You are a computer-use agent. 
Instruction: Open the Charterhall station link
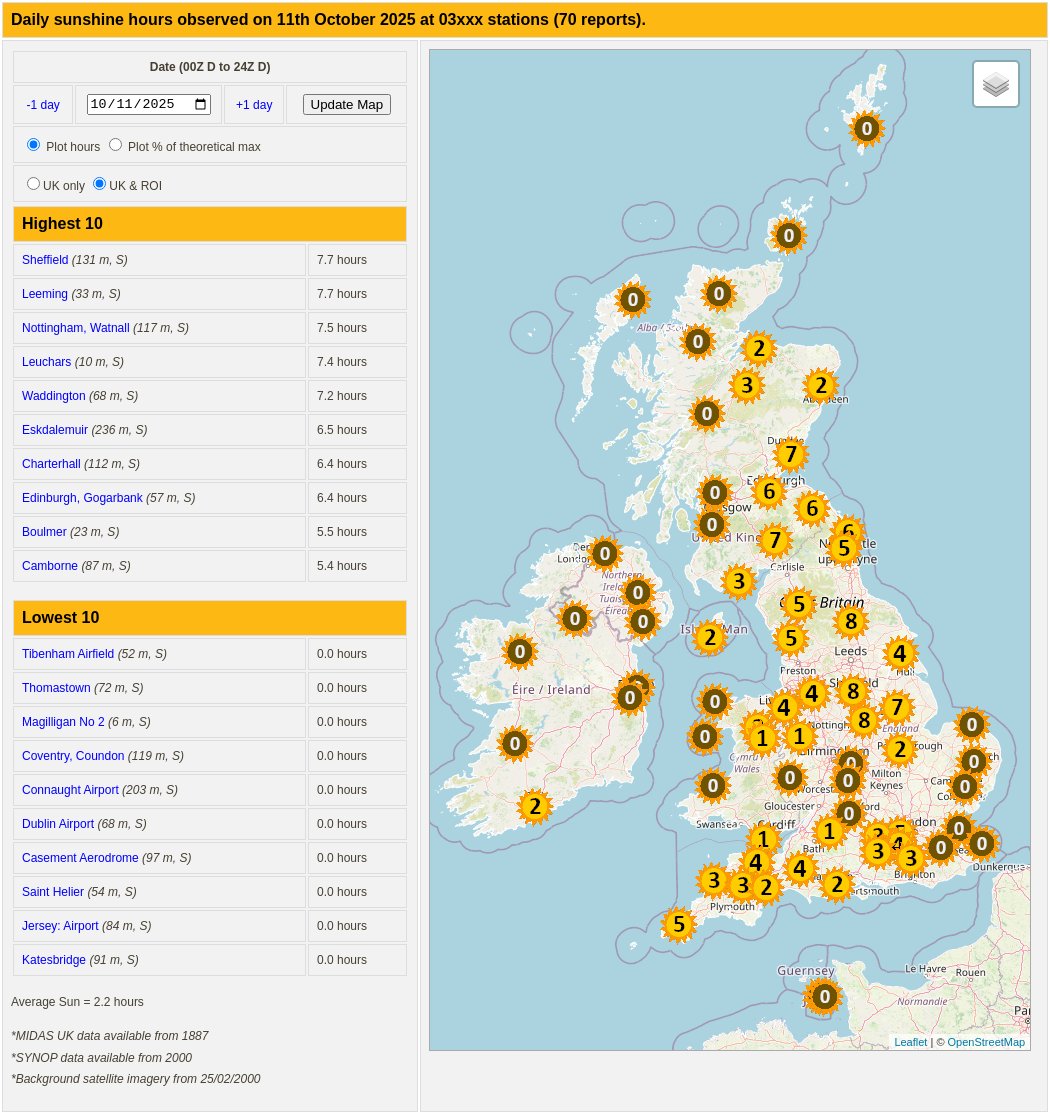pyautogui.click(x=51, y=464)
